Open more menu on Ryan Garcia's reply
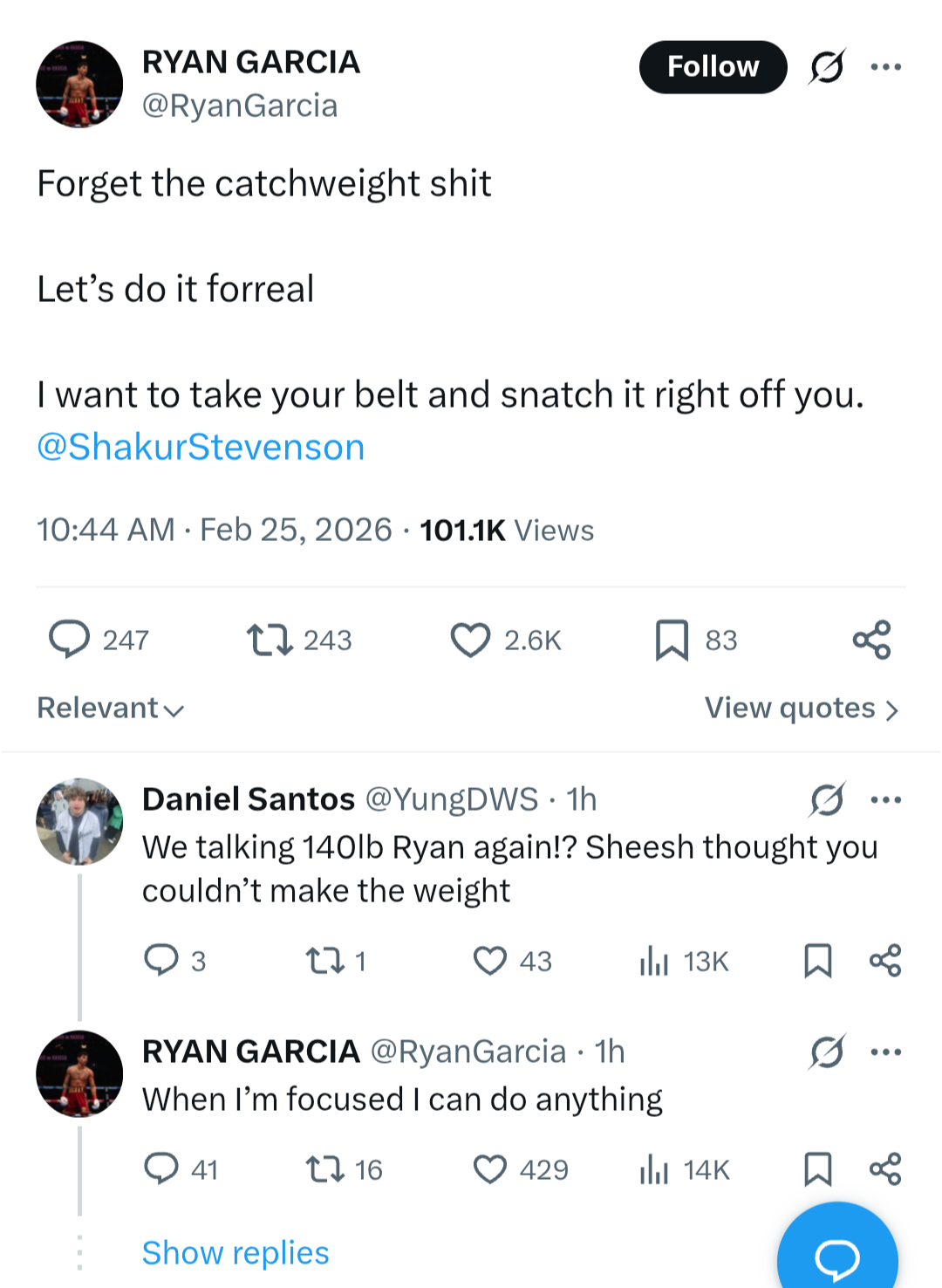 [885, 1052]
